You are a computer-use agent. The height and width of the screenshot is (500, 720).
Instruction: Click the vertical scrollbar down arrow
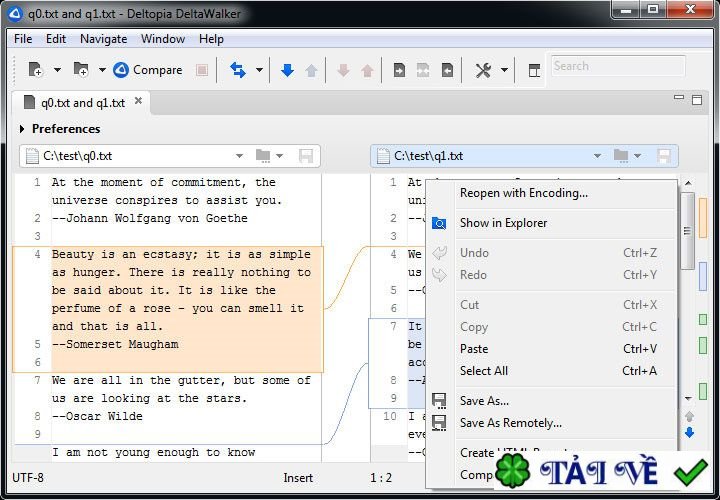point(688,399)
